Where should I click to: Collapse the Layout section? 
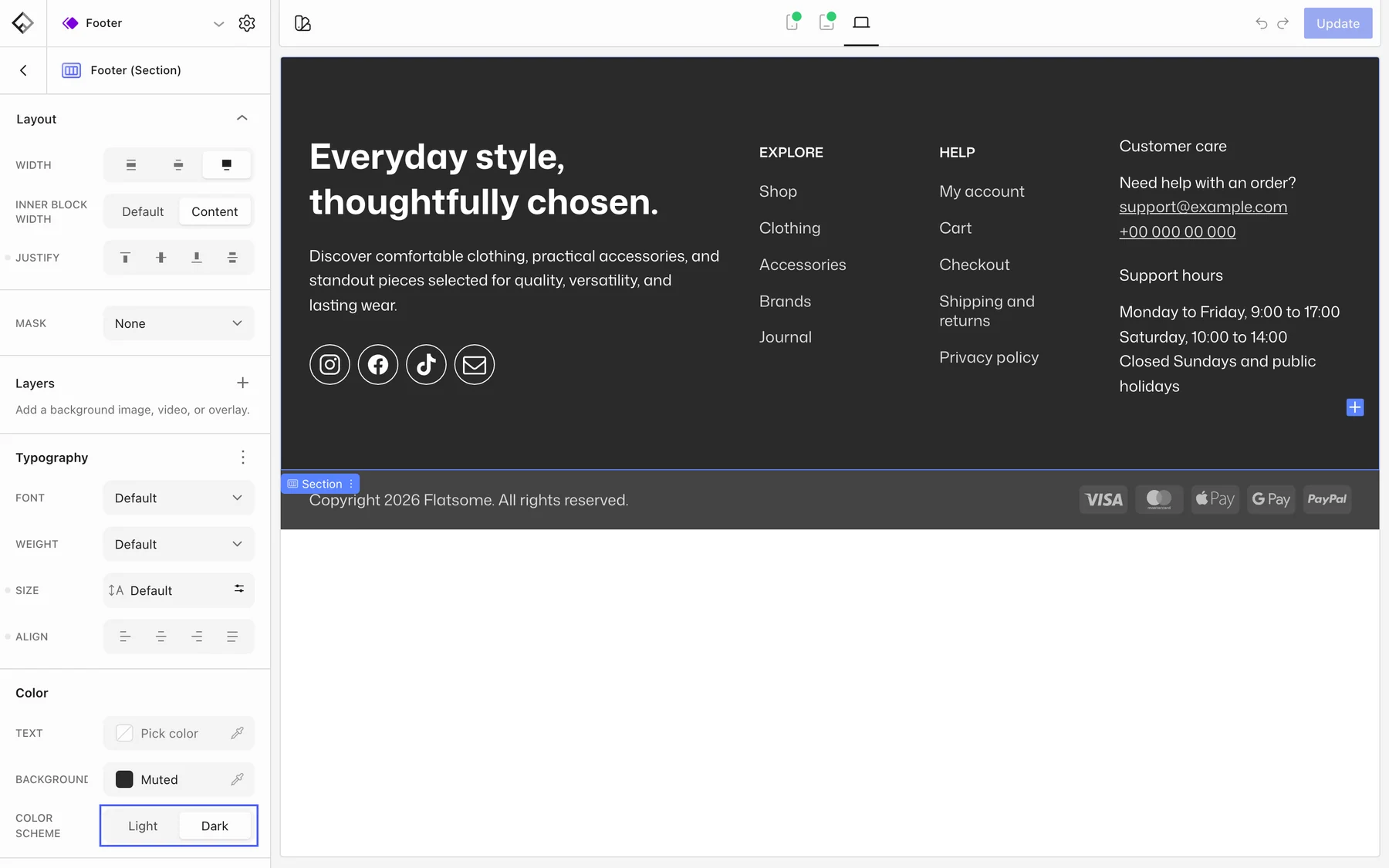[242, 118]
